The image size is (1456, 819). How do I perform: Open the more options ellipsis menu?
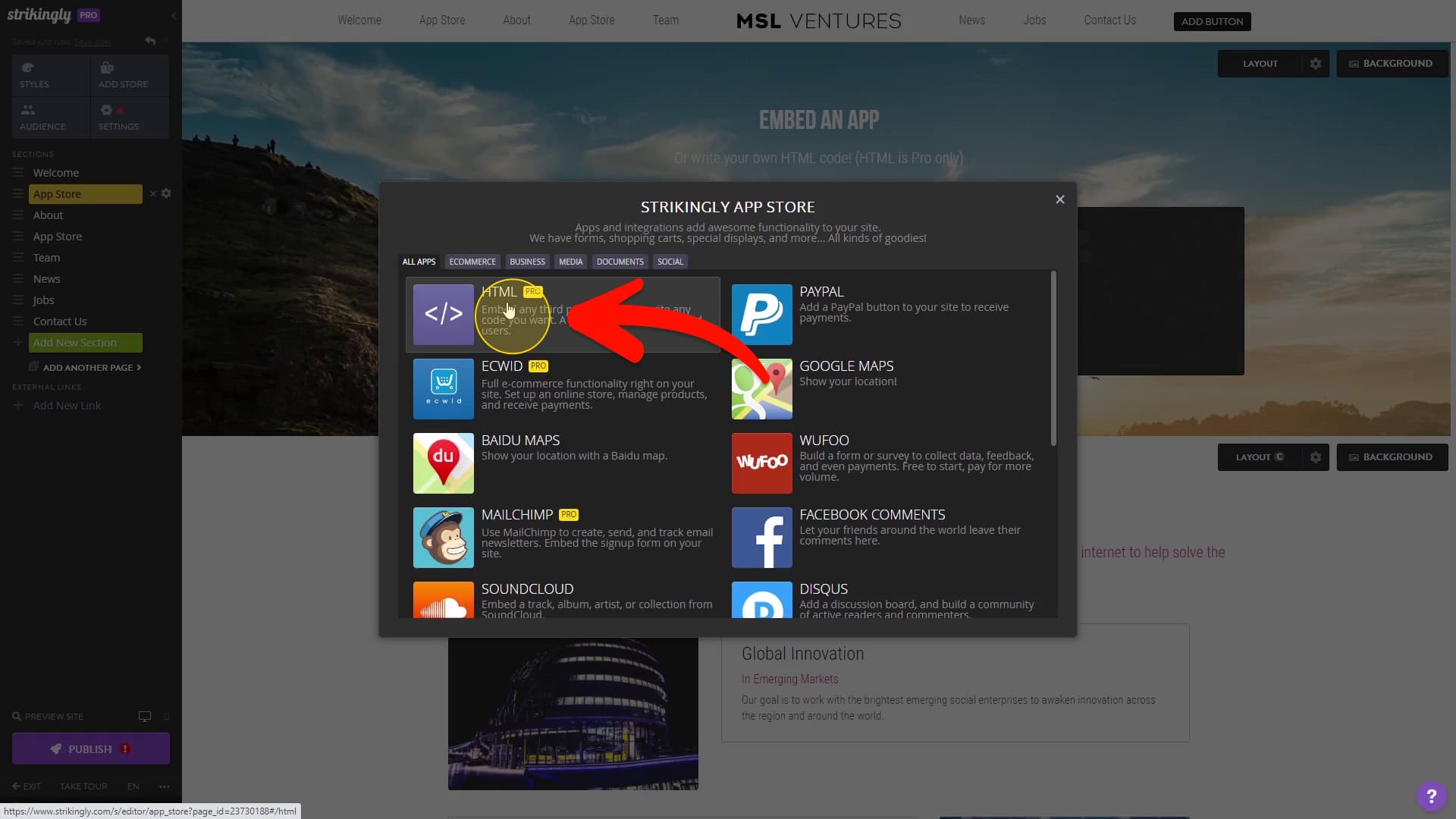pos(165,786)
